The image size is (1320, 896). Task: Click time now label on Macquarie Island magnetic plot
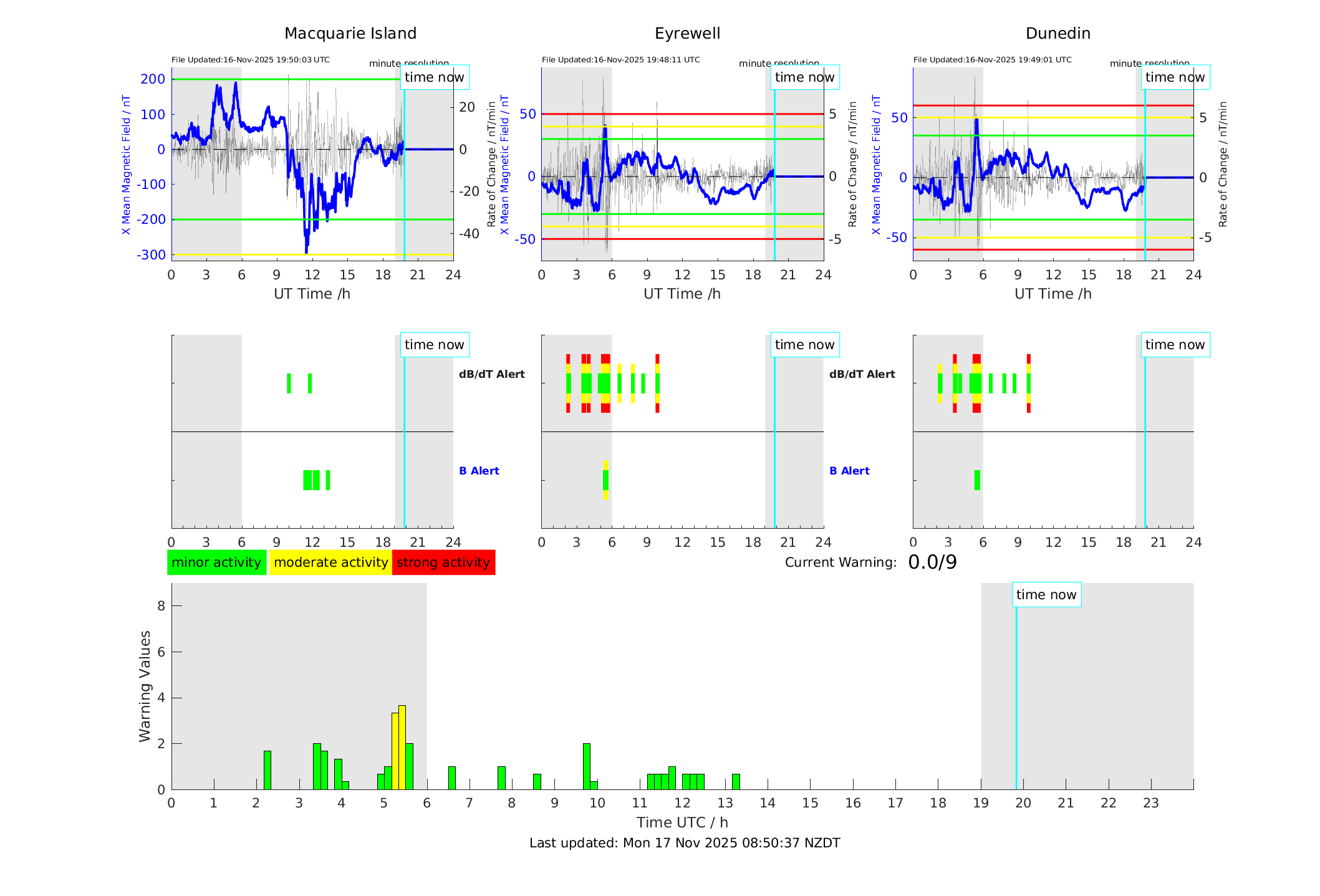coord(434,77)
